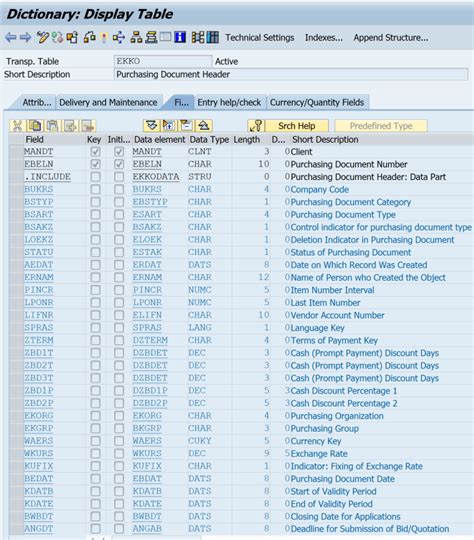Image resolution: width=474 pixels, height=540 pixels.
Task: Click the Delete Row icon
Action: pyautogui.click(x=88, y=126)
